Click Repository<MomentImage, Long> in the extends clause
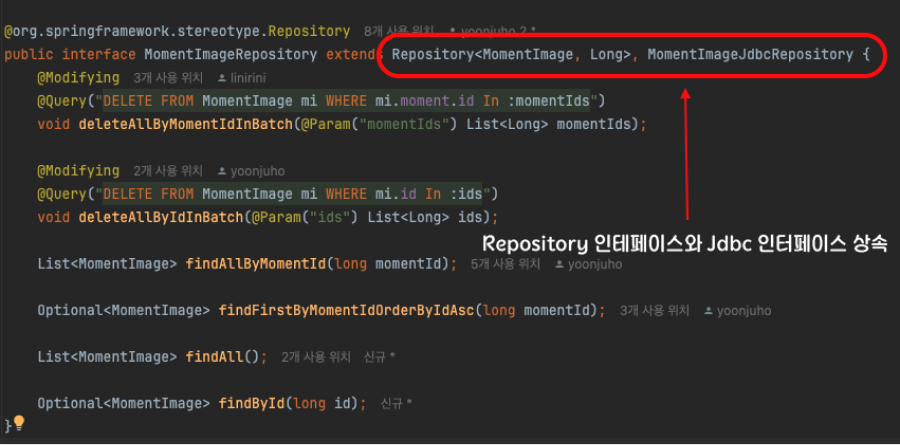 [x=513, y=55]
